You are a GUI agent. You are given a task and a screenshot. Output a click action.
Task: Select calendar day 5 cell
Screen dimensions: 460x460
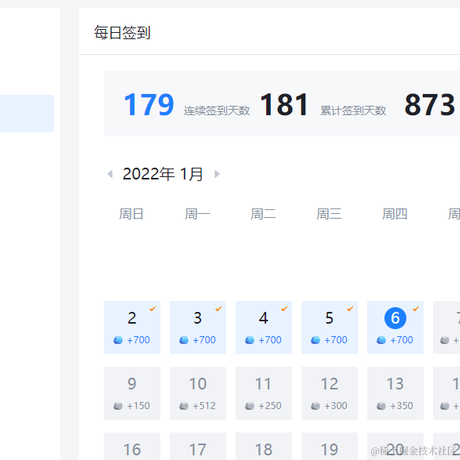click(x=329, y=327)
